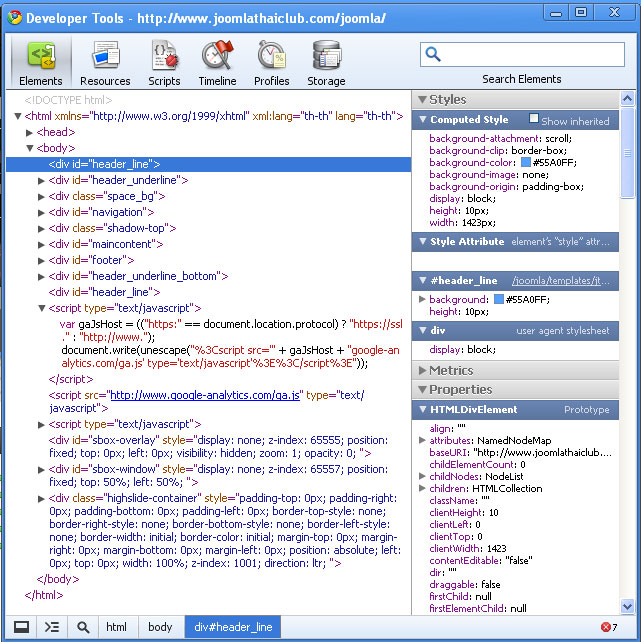
Task: Expand the maincontent div
Action: click(x=41, y=245)
